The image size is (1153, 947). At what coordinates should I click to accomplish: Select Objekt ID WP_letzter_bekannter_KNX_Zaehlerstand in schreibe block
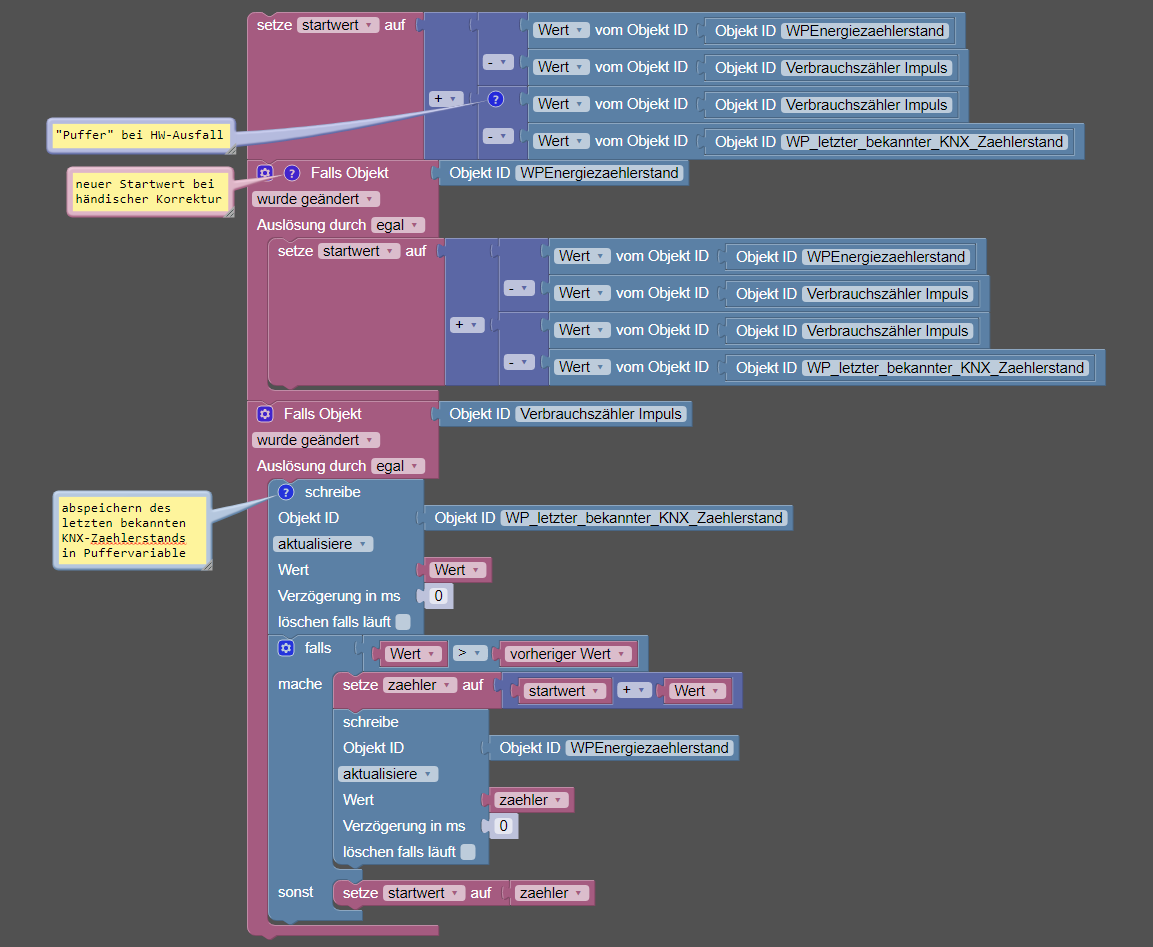pos(644,518)
